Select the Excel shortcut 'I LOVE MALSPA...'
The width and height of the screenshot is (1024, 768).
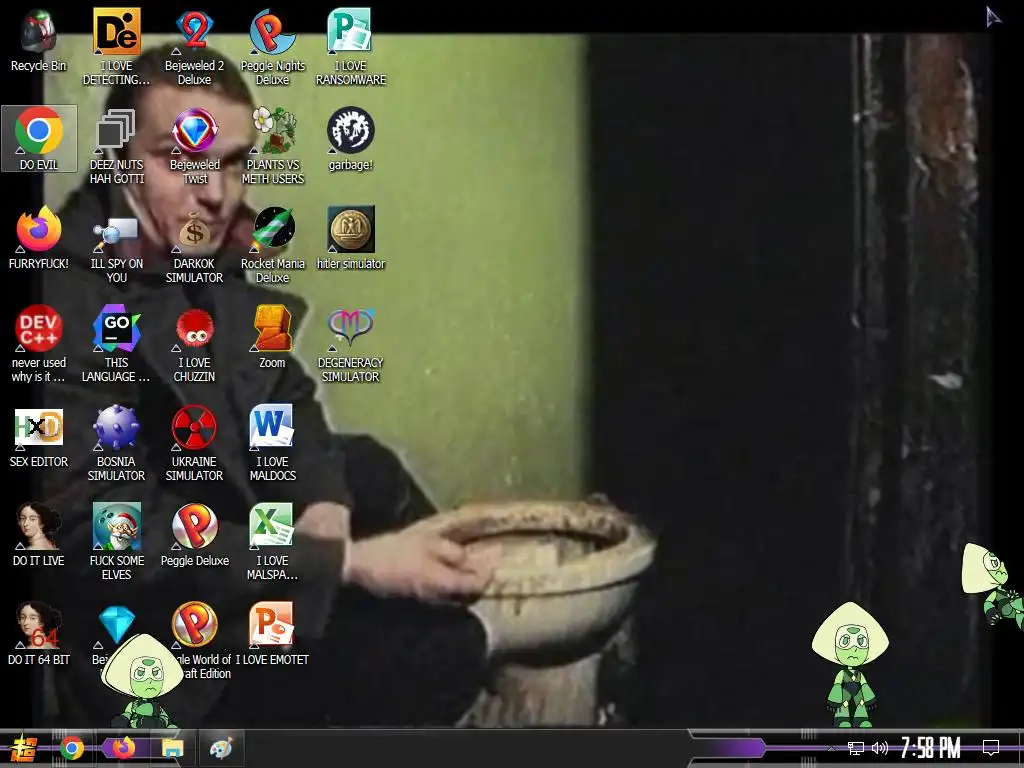click(272, 542)
